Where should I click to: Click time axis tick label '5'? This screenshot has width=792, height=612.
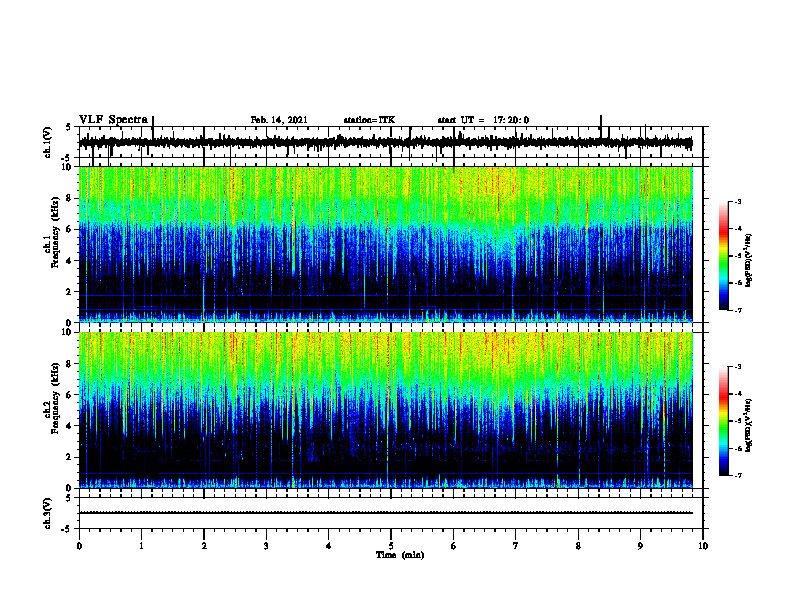point(391,546)
